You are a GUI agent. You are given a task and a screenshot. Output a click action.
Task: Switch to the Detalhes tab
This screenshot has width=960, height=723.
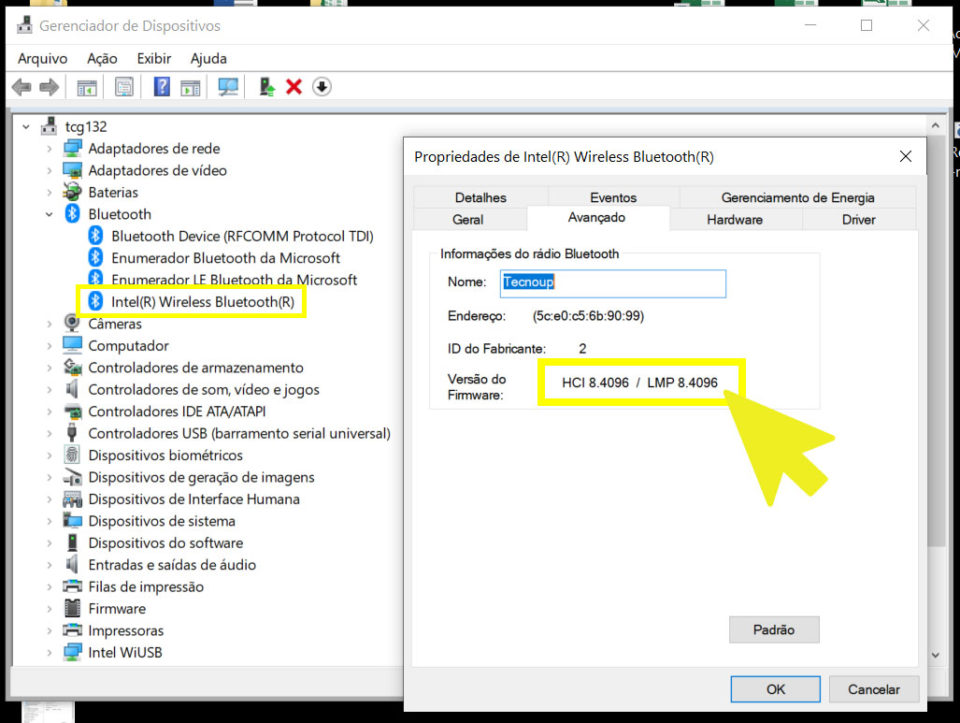[481, 197]
